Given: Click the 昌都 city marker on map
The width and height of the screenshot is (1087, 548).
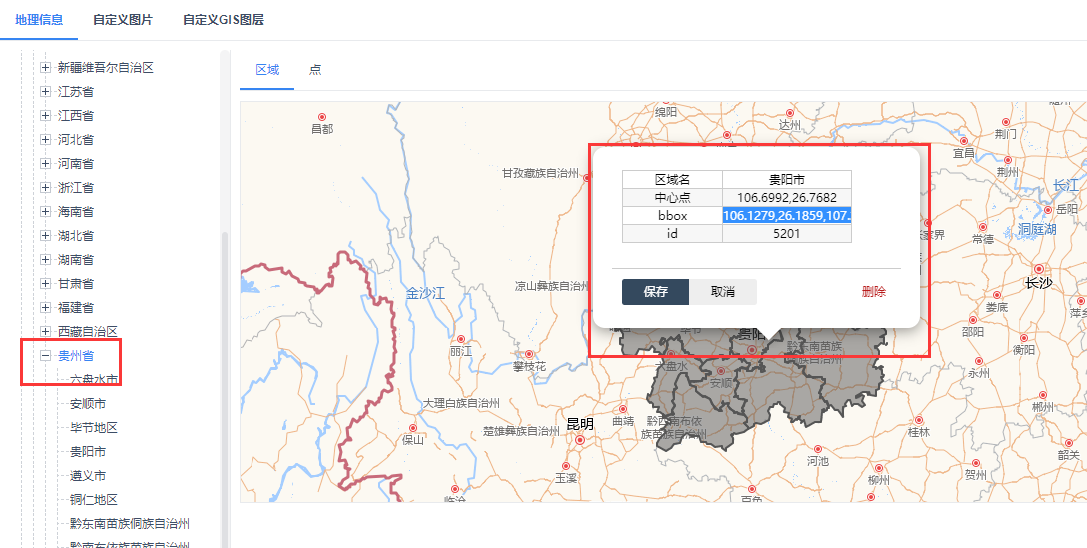Looking at the screenshot, I should (322, 117).
